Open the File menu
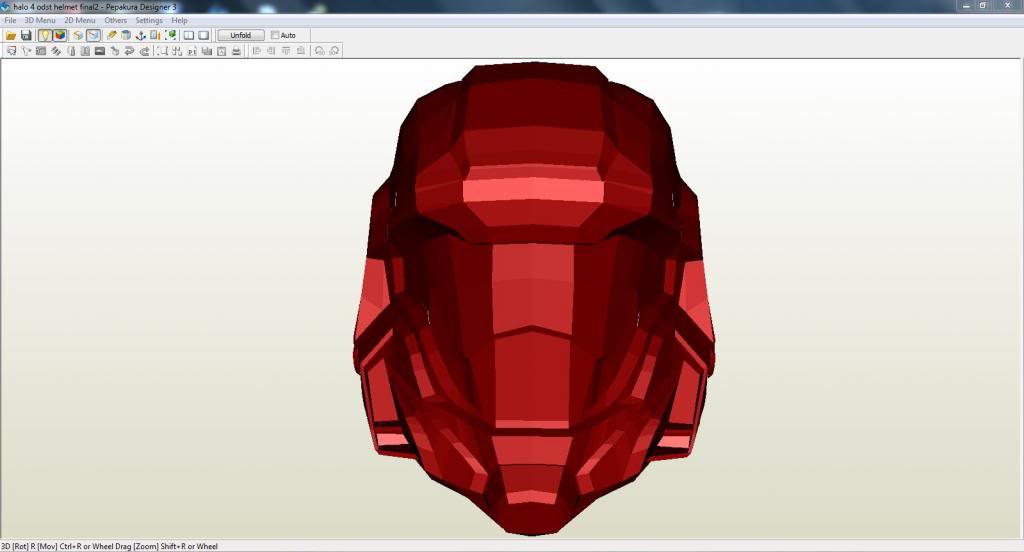This screenshot has height=552, width=1024. tap(10, 20)
